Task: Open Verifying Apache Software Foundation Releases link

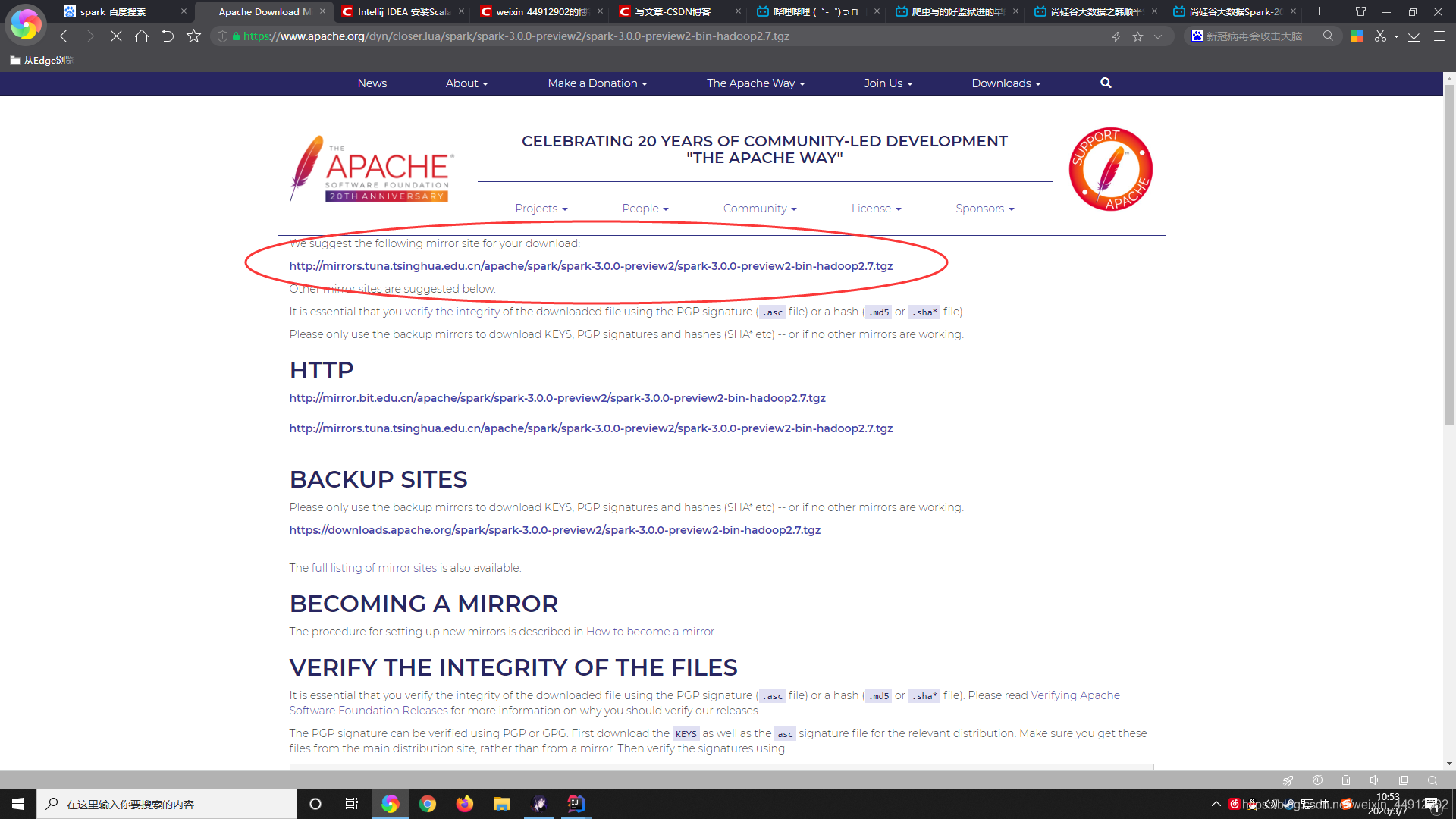Action: point(704,703)
